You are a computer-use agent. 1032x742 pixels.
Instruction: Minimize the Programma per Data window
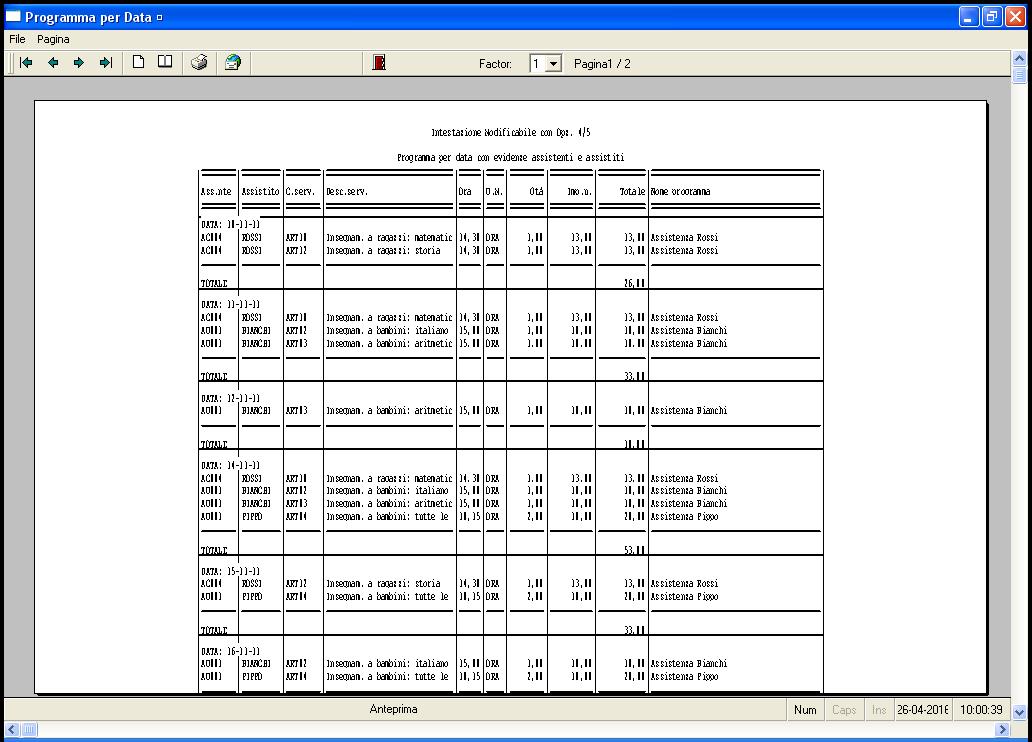969,16
